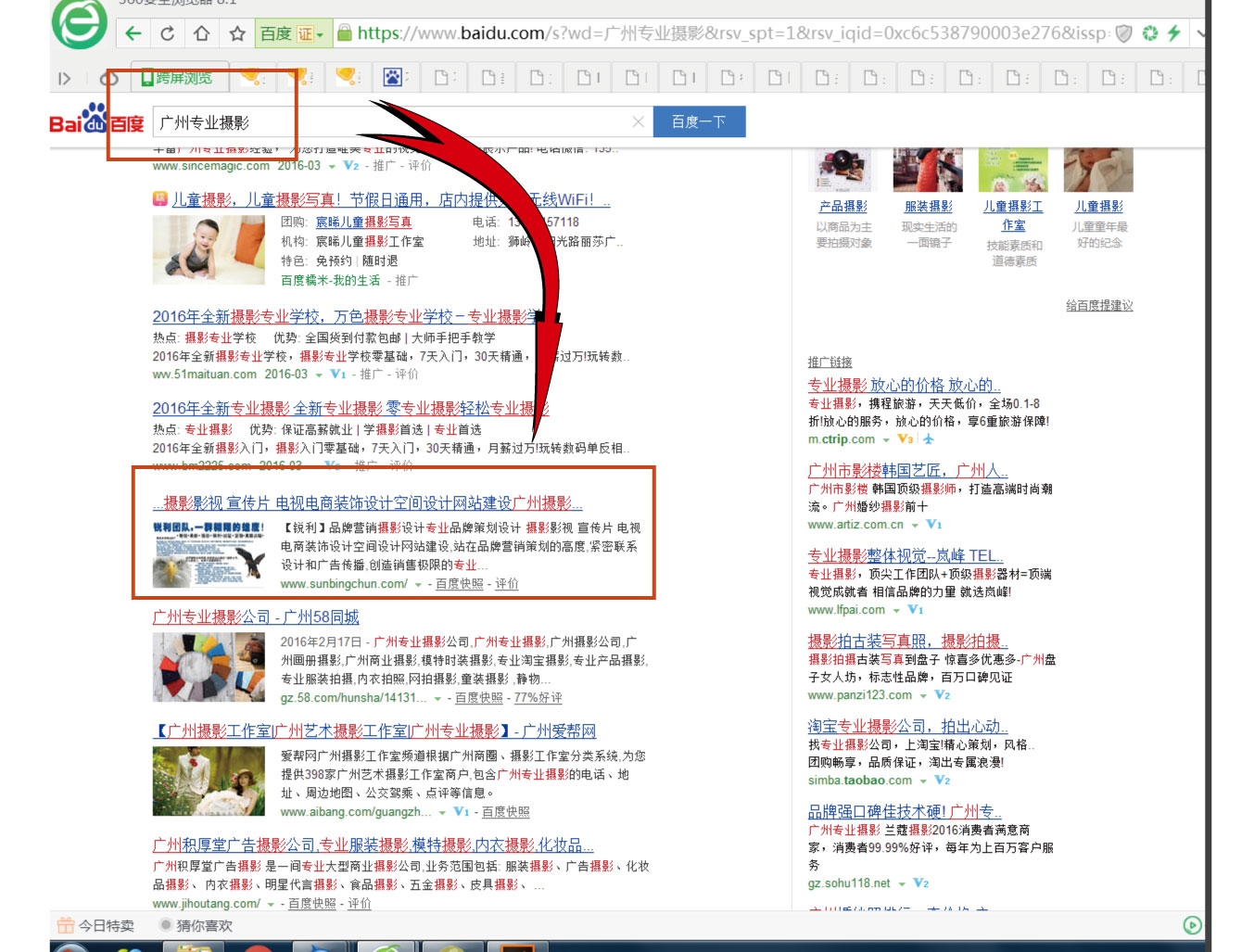Open 淘宝专业摄影公司 ad link
Viewport: 1242px width, 952px height.
907,727
